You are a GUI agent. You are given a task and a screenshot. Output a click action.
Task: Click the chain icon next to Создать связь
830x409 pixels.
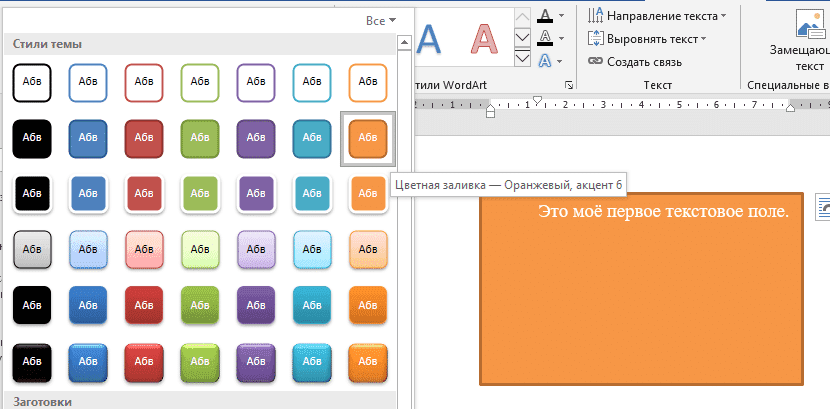pos(596,61)
